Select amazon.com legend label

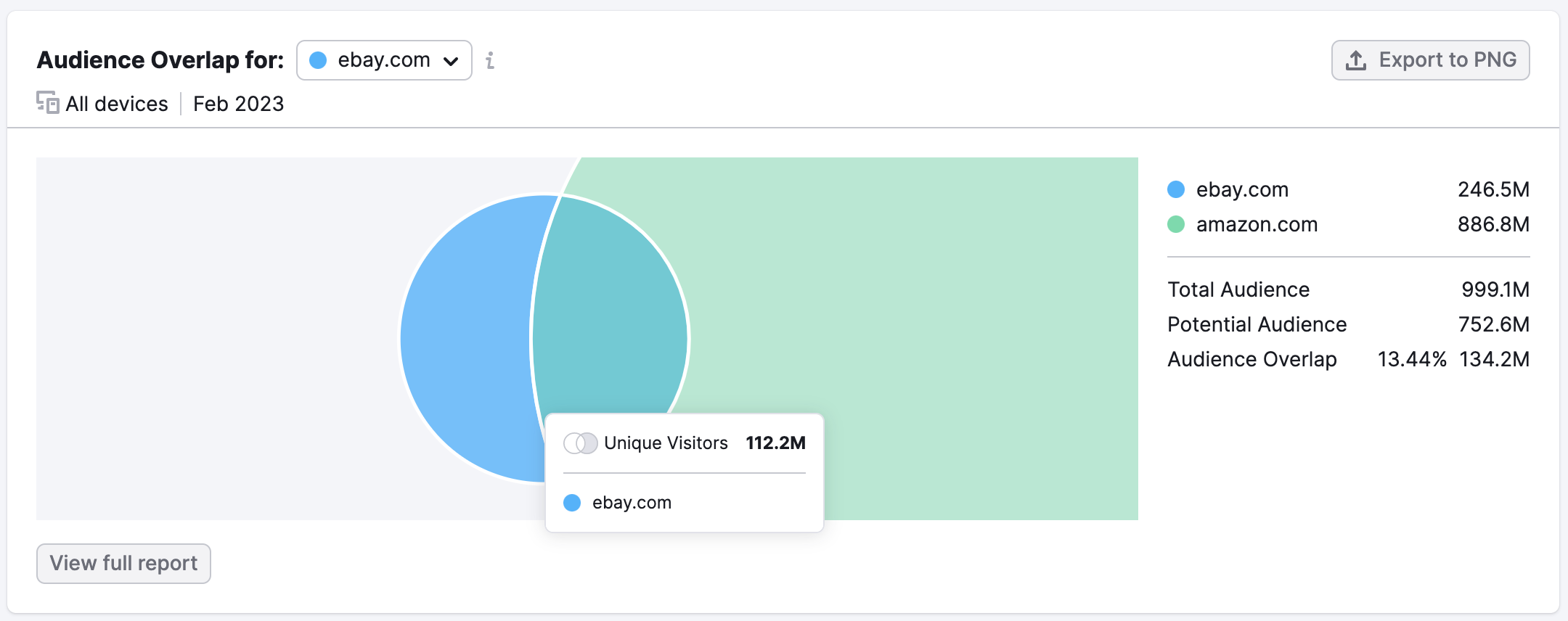coord(1257,224)
